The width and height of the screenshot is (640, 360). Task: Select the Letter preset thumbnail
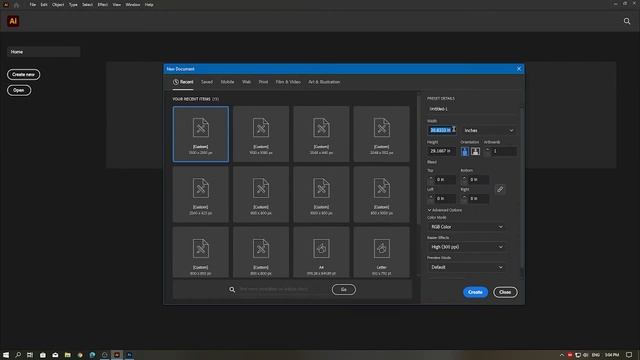[382, 252]
